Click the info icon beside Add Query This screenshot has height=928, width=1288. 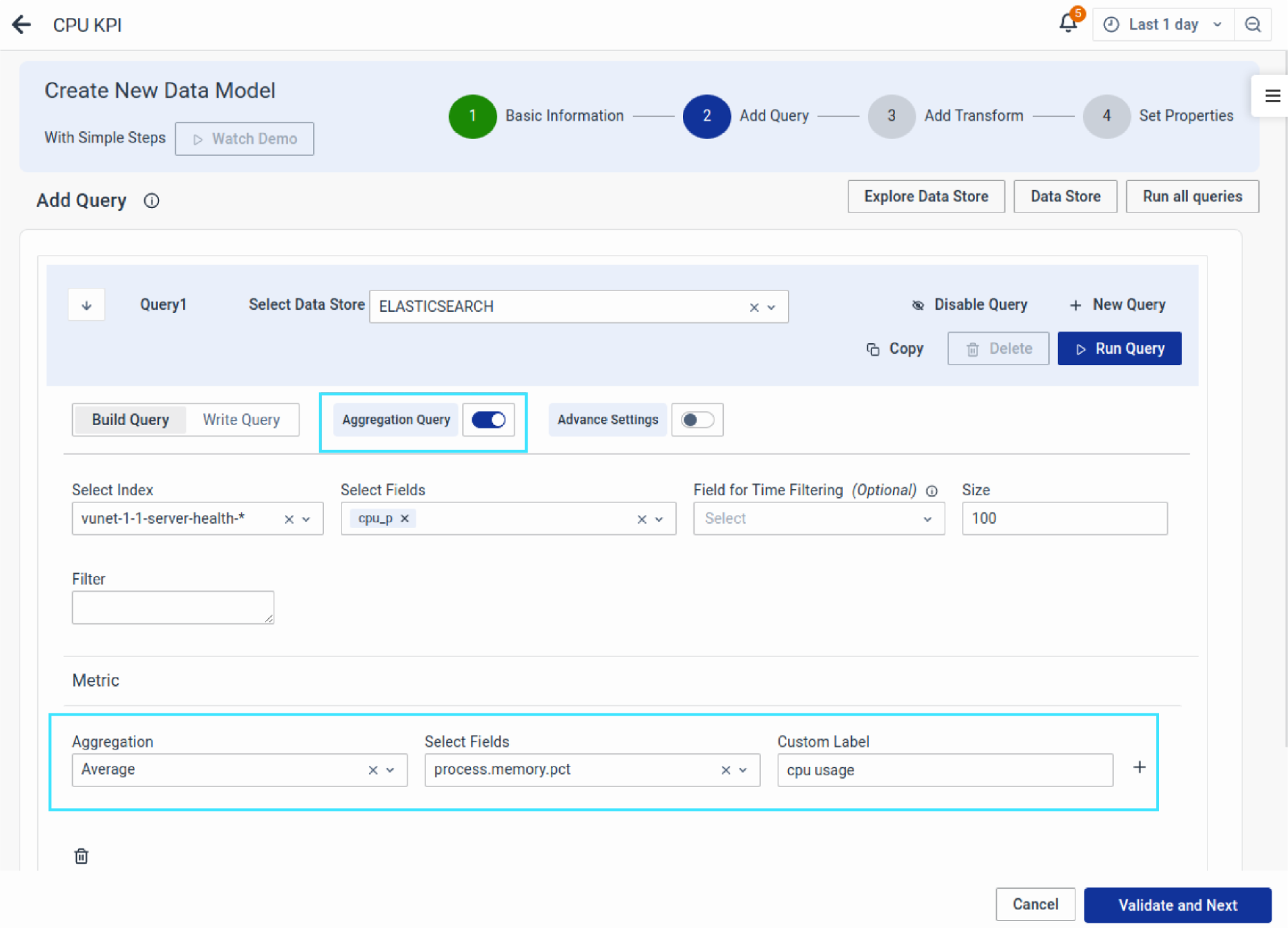(151, 201)
